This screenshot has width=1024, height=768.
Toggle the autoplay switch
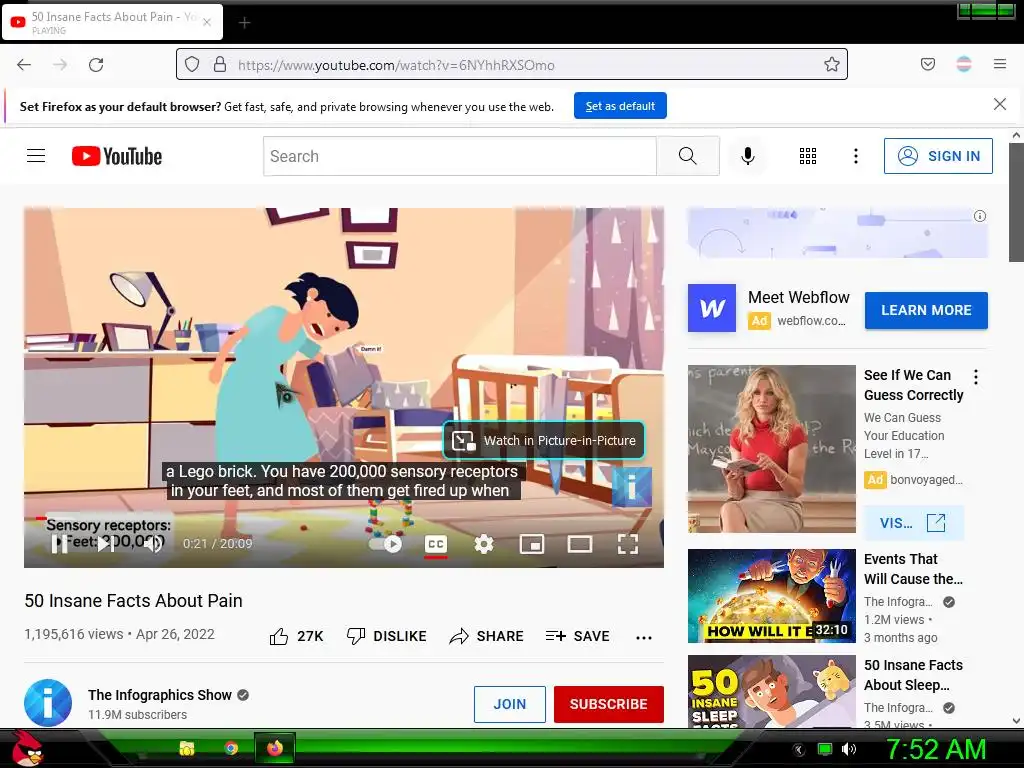(385, 543)
